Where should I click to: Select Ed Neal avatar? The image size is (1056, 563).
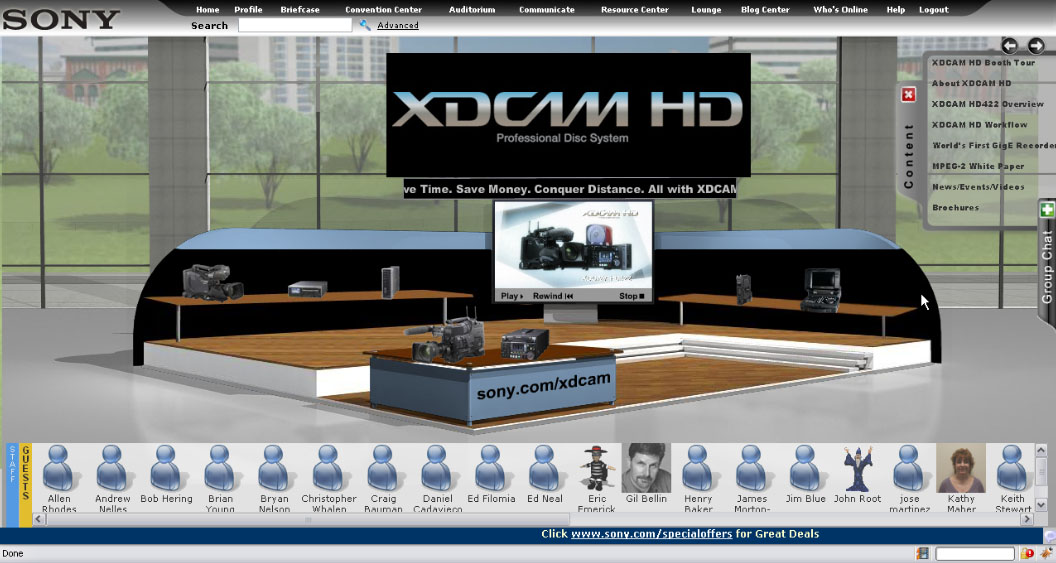544,467
